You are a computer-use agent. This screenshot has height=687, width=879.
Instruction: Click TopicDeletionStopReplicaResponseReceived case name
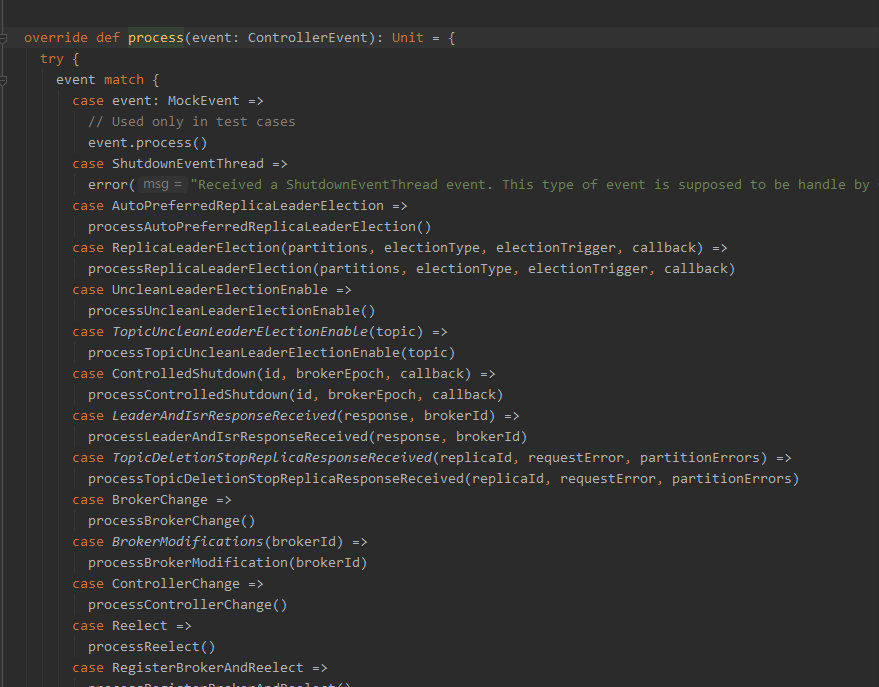tap(271, 458)
